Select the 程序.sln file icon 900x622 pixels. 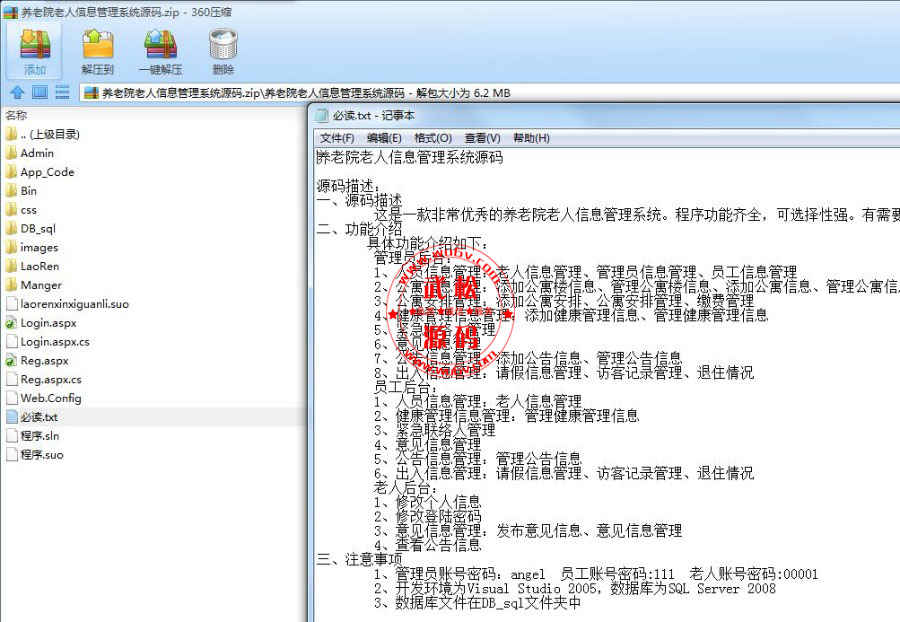tap(11, 436)
